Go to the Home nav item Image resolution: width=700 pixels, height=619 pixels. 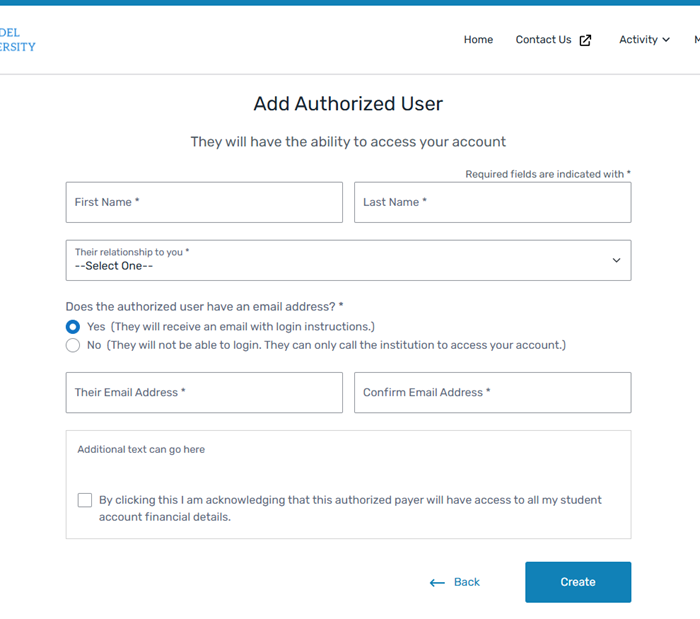click(478, 40)
